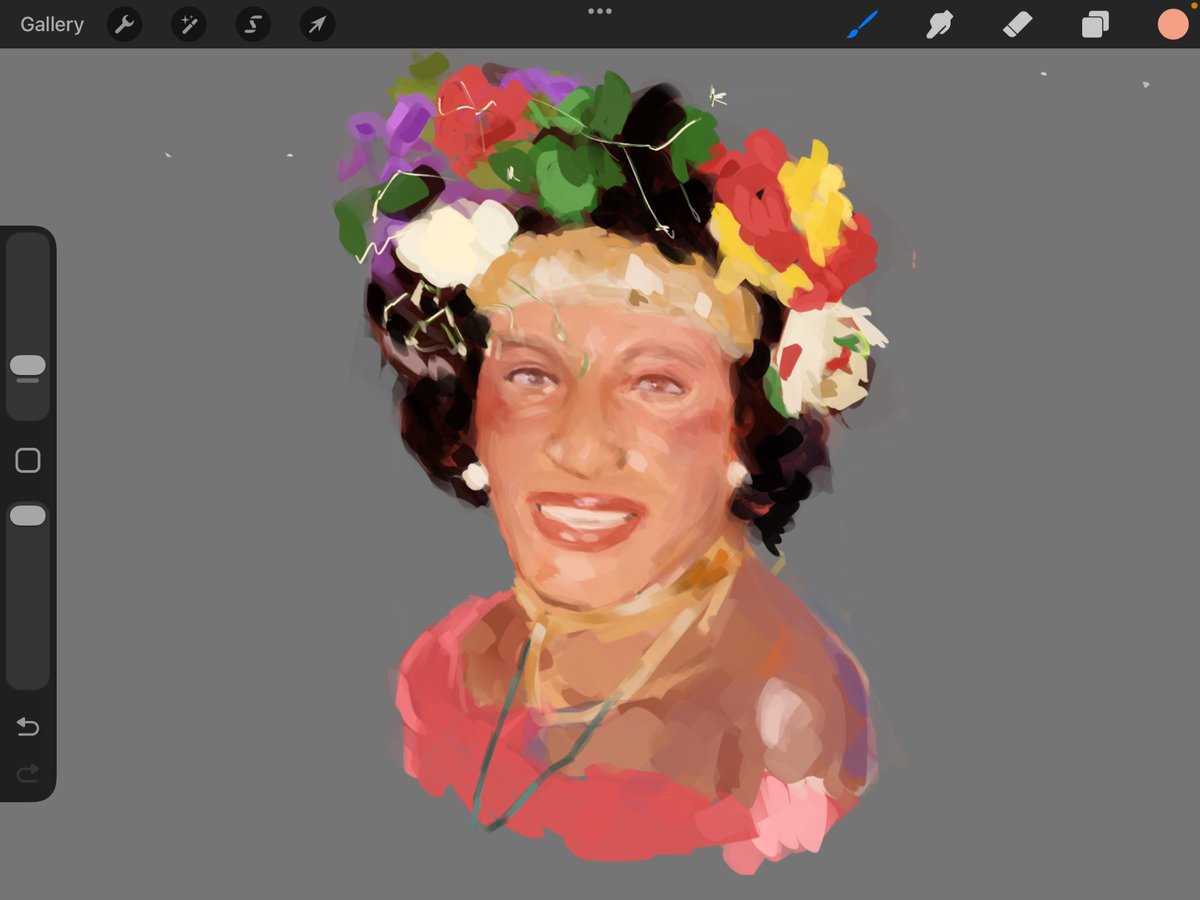Click the brush opacity slider handle
The width and height of the screenshot is (1200, 900).
(28, 516)
